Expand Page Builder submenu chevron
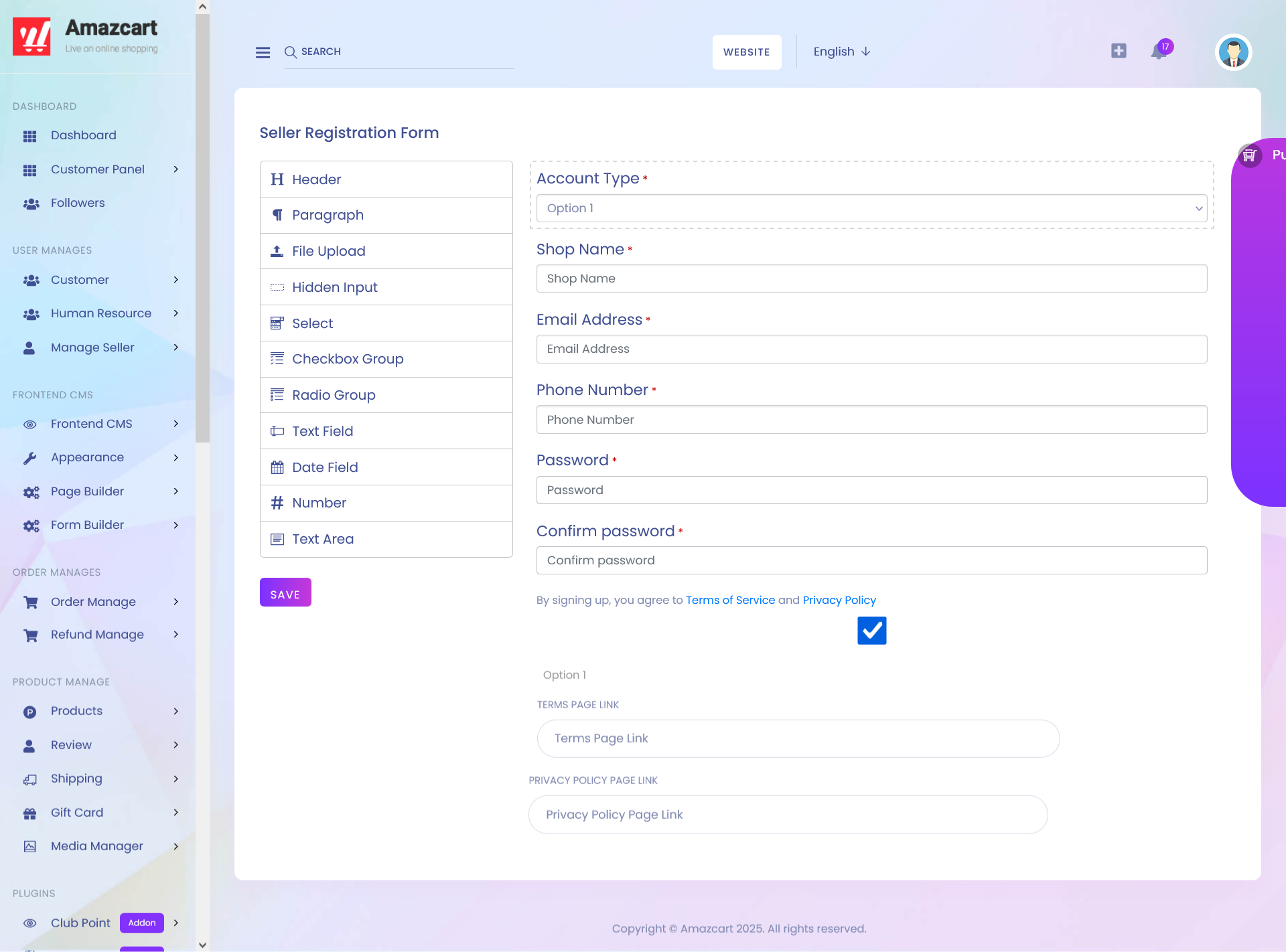 point(176,491)
